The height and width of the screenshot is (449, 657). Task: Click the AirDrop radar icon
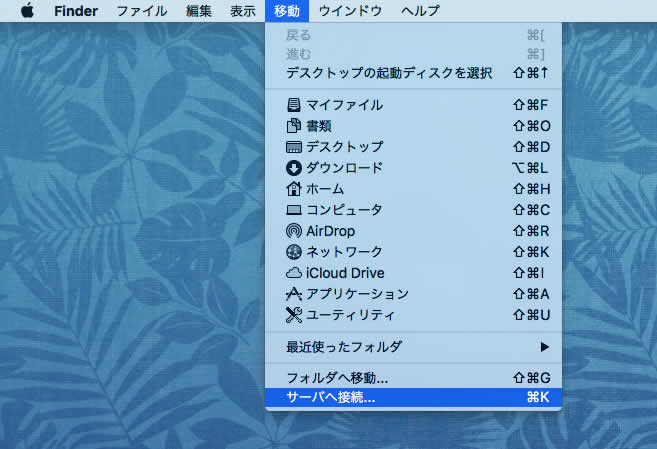click(x=294, y=231)
